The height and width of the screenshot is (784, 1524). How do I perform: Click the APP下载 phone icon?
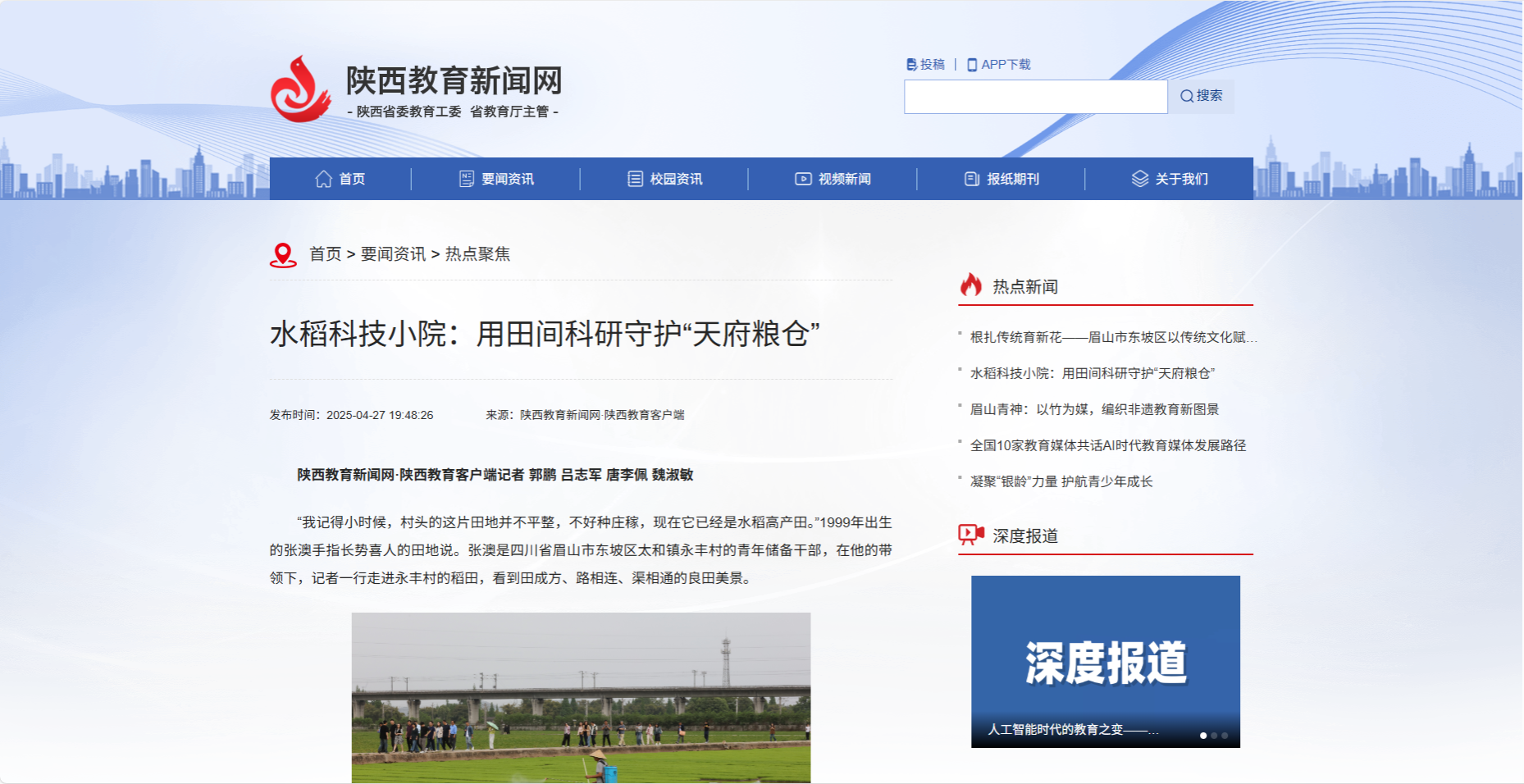972,65
